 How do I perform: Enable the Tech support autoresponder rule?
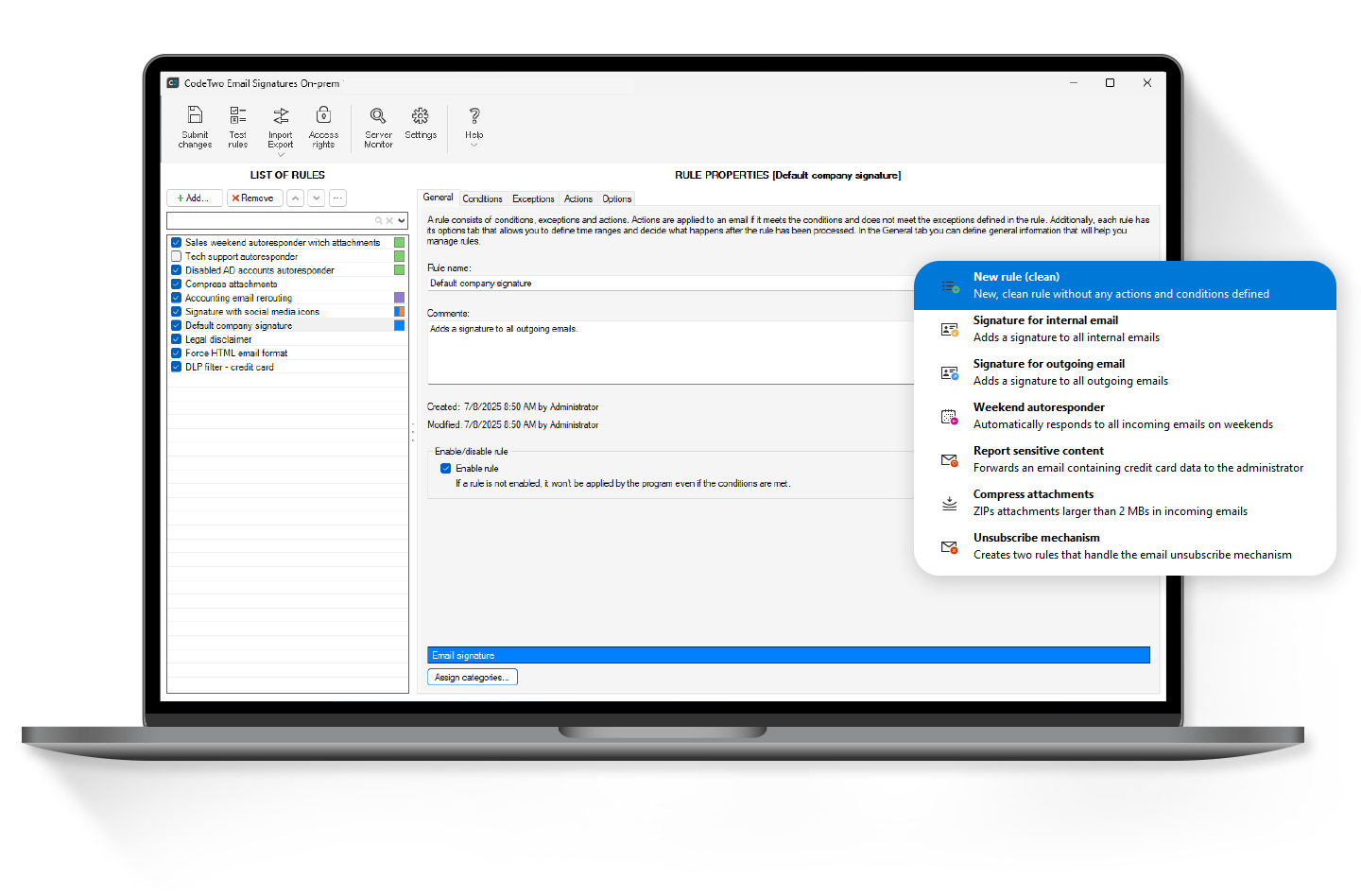[x=175, y=255]
